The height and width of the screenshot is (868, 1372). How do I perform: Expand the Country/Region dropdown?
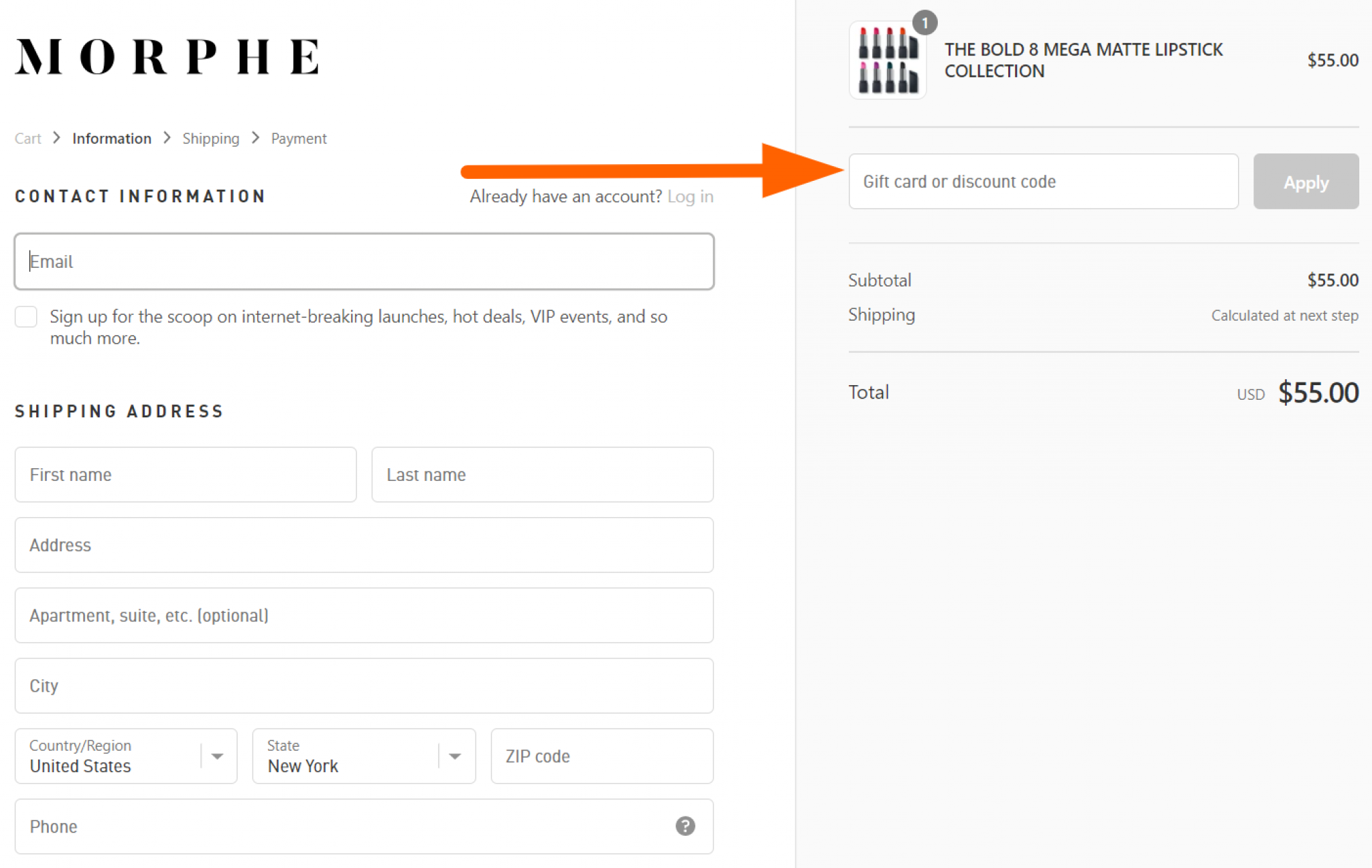[x=126, y=756]
